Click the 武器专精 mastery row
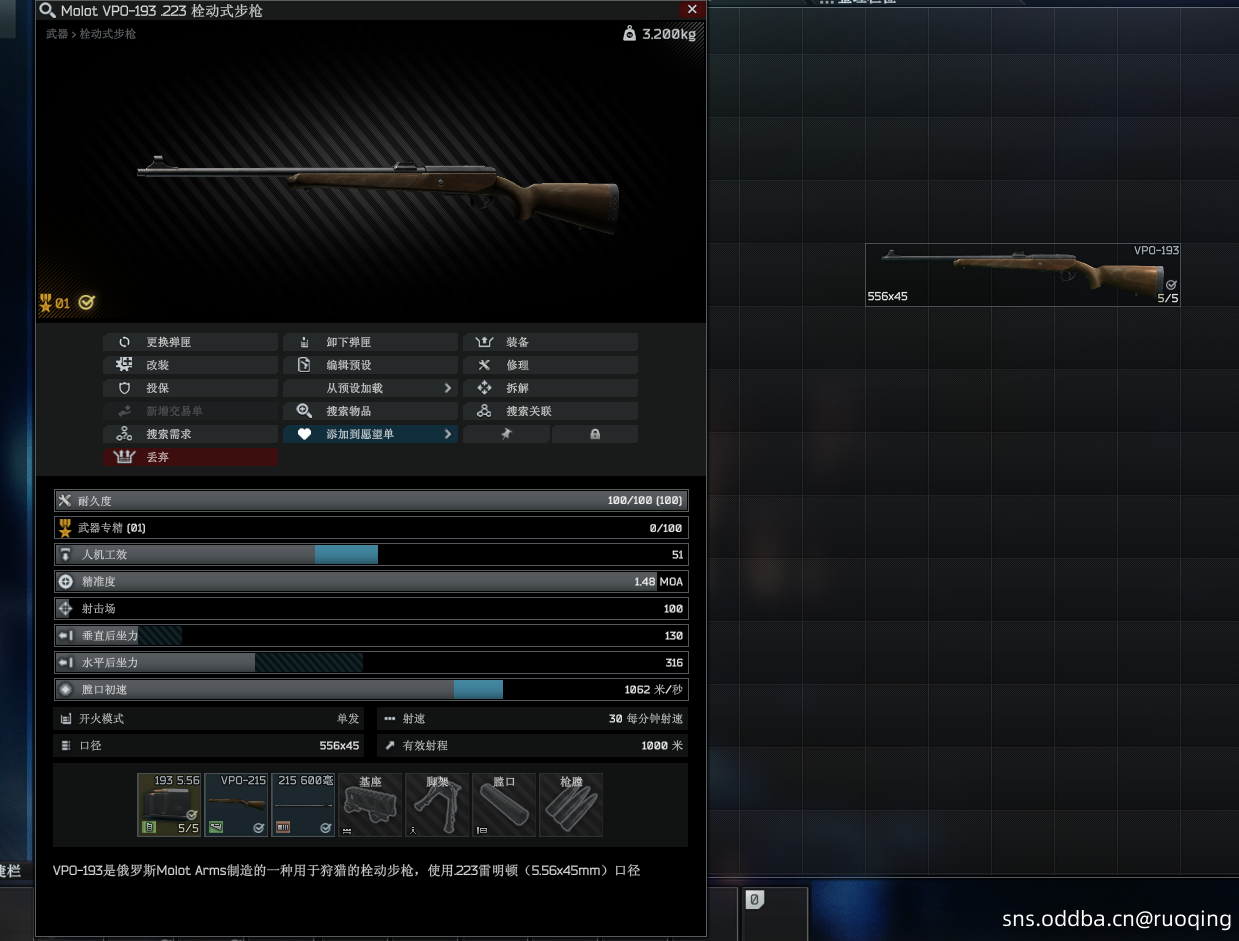 tap(371, 527)
